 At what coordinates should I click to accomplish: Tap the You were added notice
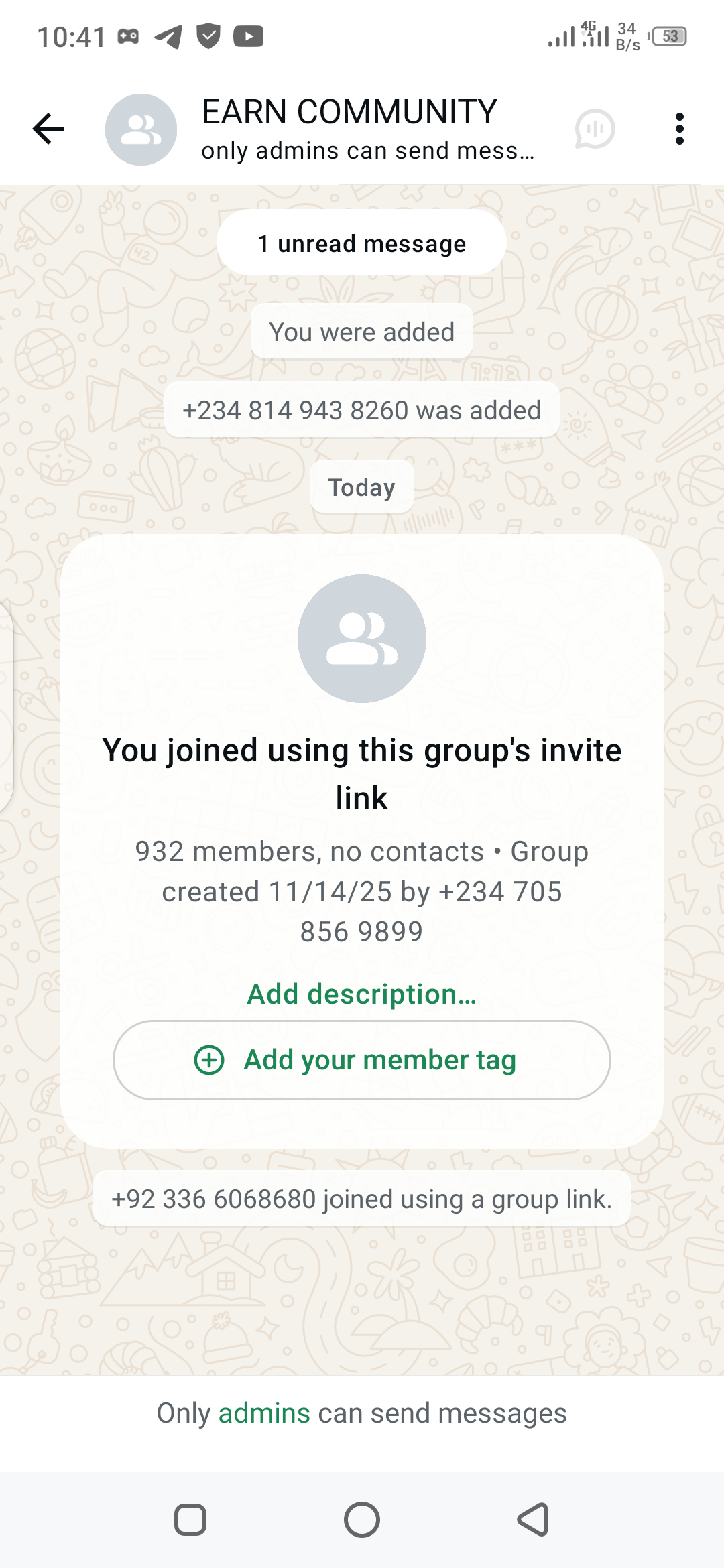pyautogui.click(x=361, y=332)
